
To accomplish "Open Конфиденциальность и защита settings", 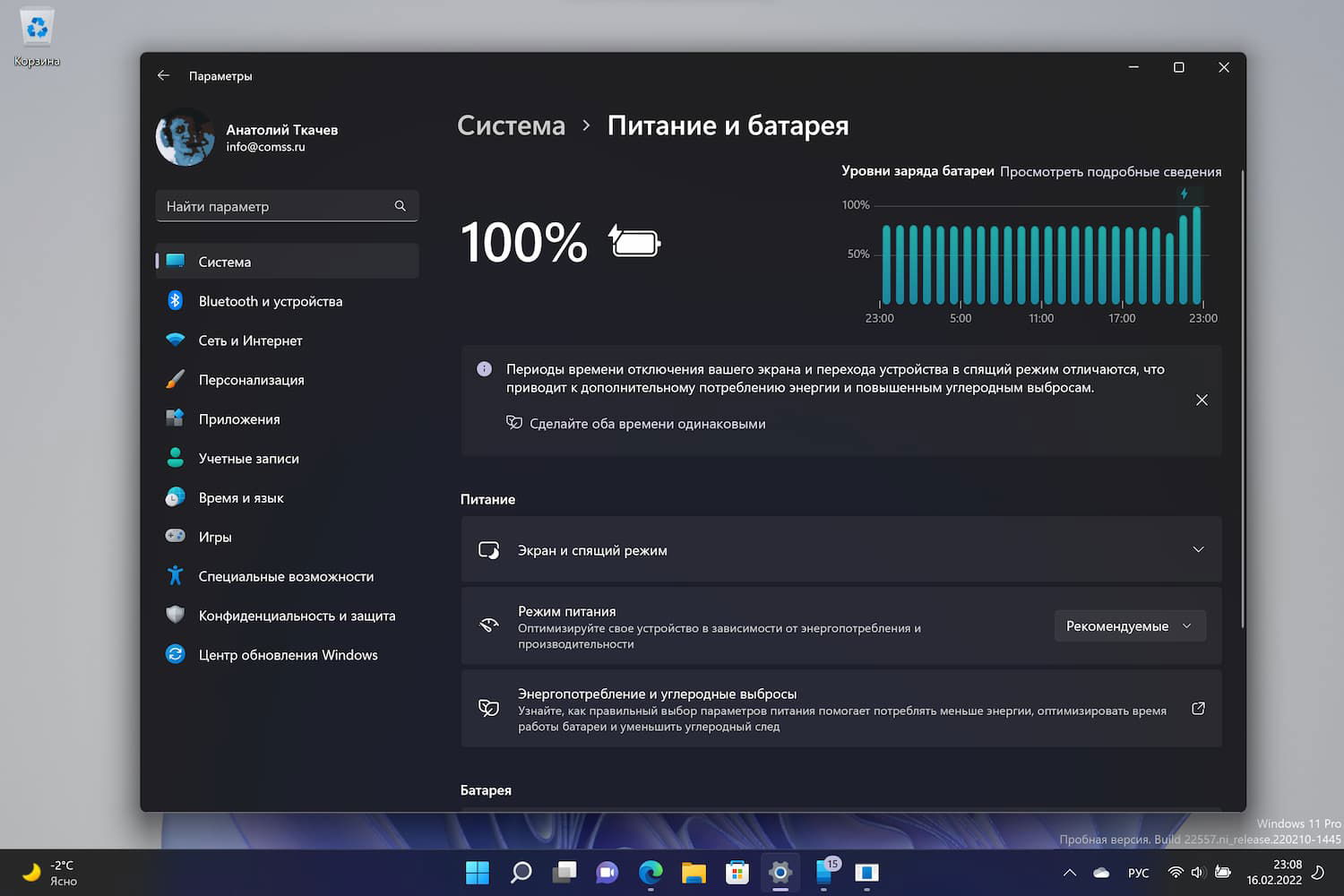I will pos(287,616).
